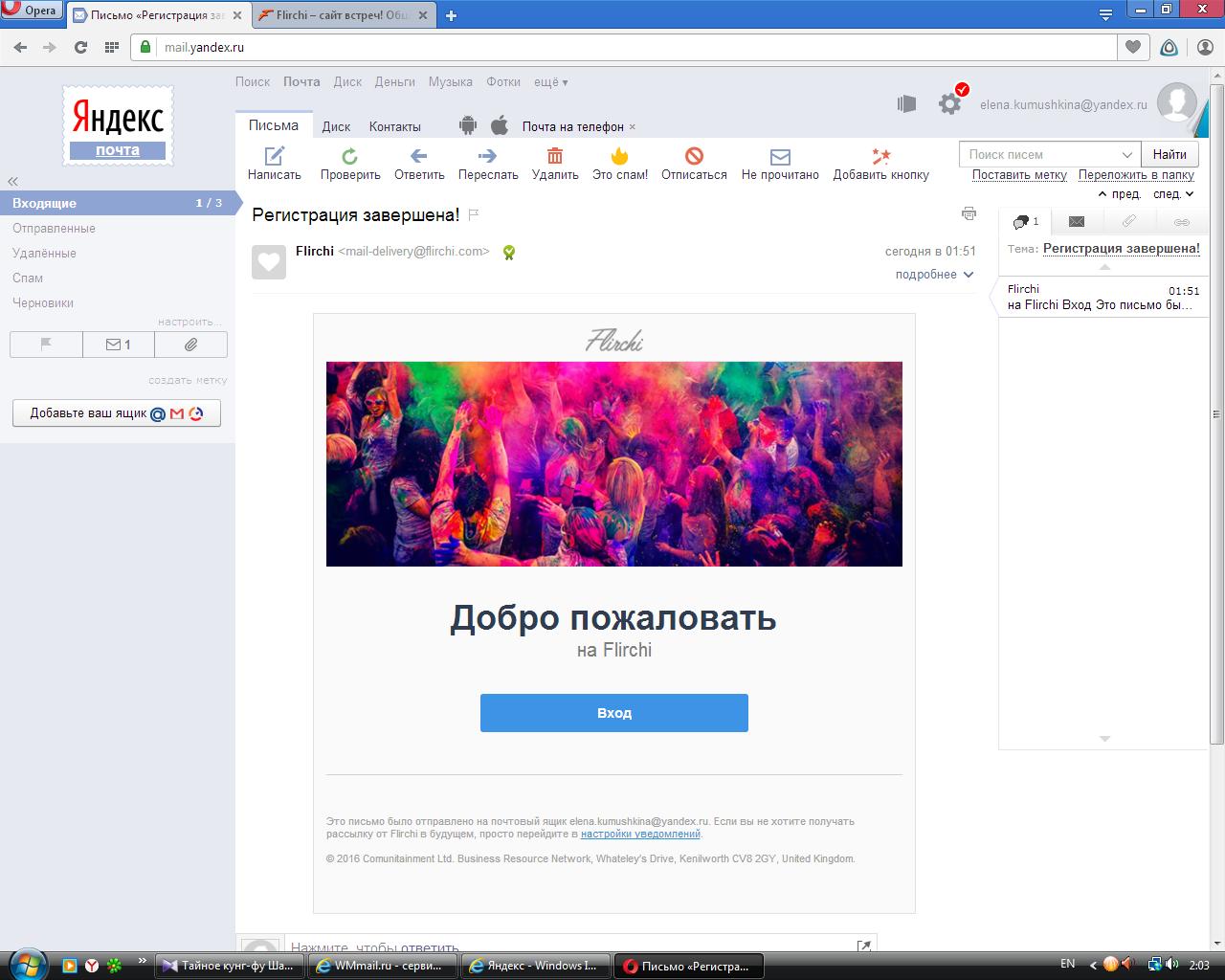Switch to the Flirchi browser tab
Screen dimensions: 1225x980
(343, 15)
